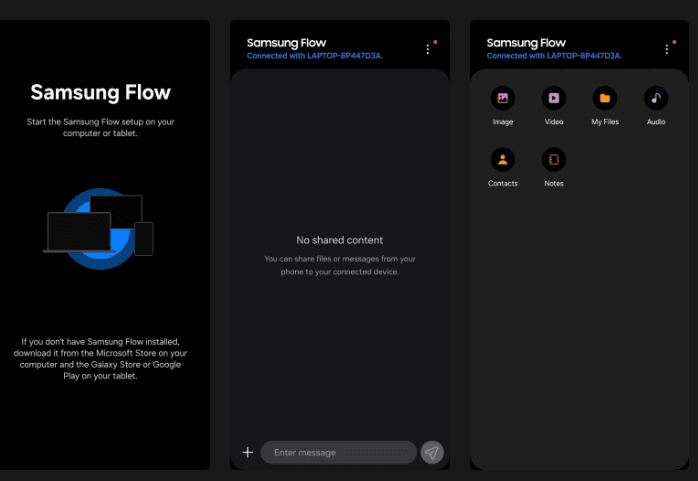Tap the plus attach icon beside message field
The image size is (698, 481).
coord(248,452)
